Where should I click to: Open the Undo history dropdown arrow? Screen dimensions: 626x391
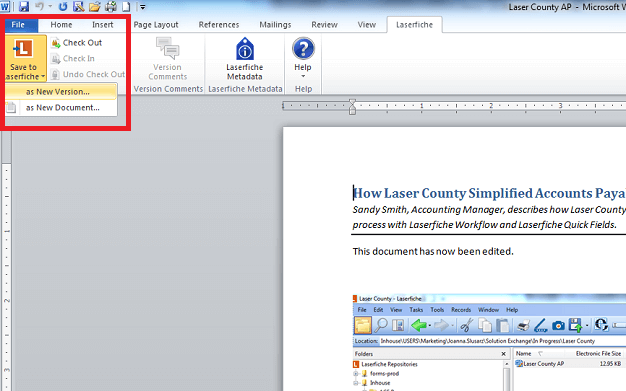pyautogui.click(x=50, y=6)
